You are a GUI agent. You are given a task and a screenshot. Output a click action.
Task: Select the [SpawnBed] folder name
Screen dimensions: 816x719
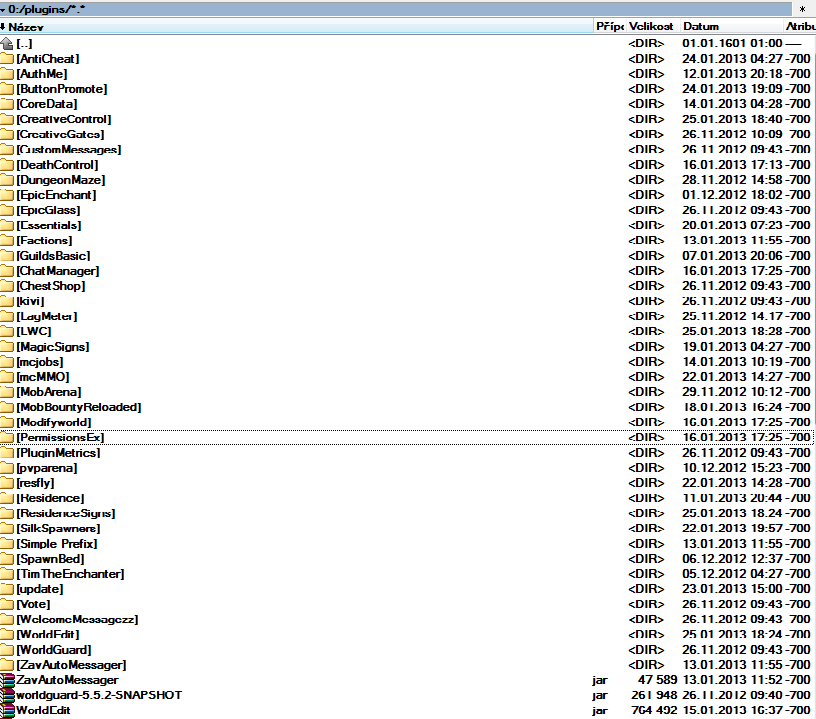point(50,559)
